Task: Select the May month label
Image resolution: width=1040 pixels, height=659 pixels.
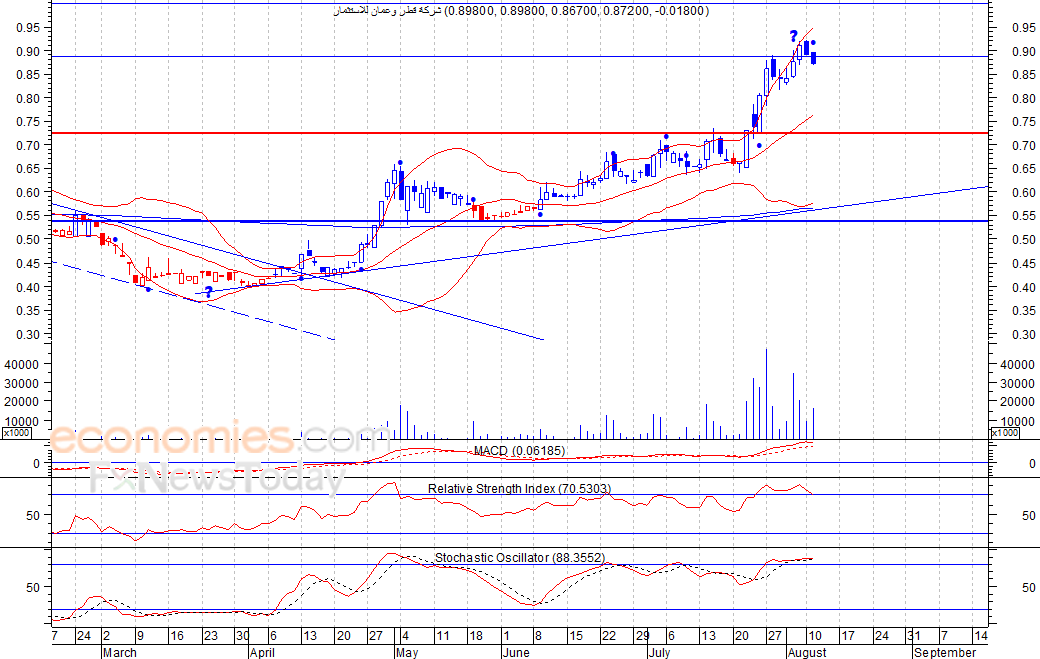Action: tap(407, 652)
